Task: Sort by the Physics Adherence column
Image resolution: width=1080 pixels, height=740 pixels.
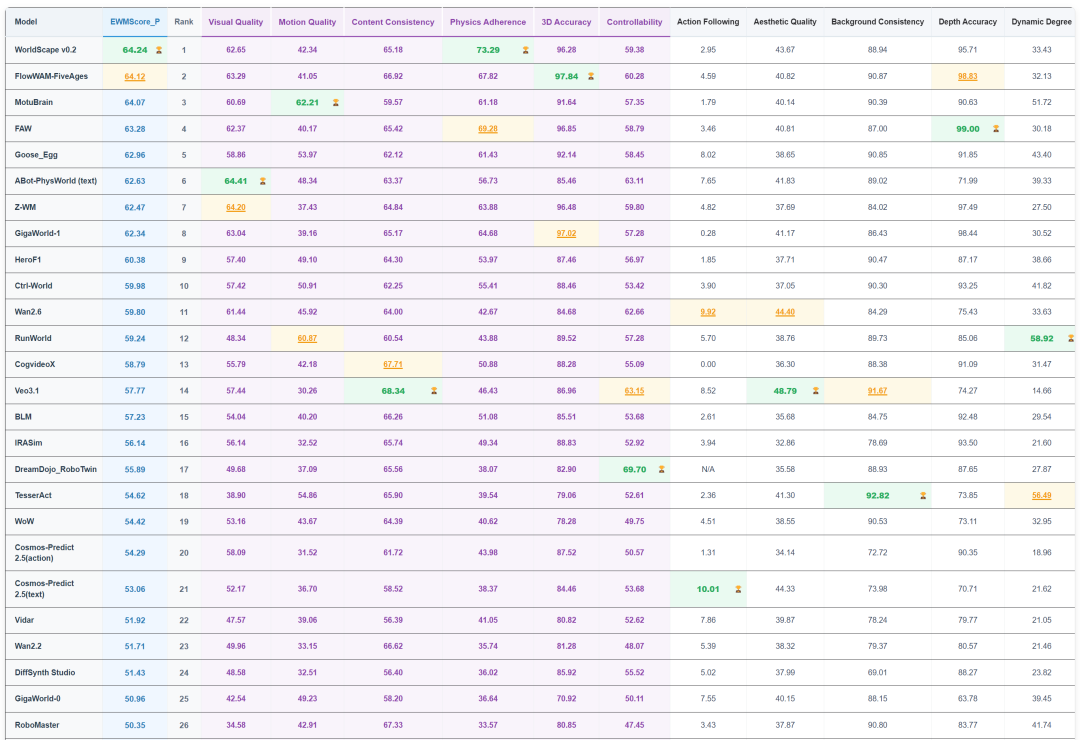Action: click(x=488, y=22)
